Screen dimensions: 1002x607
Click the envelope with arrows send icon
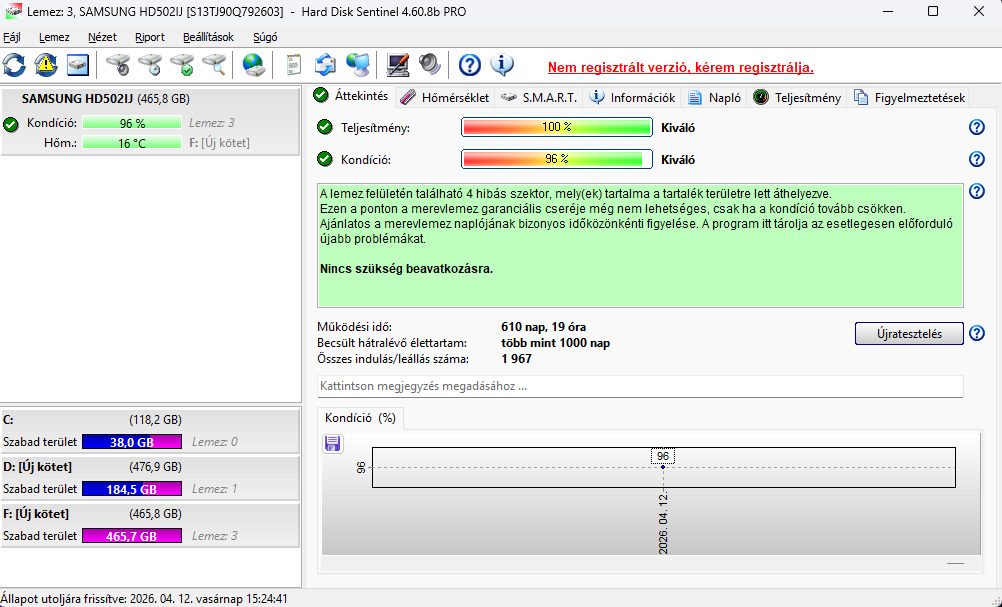pyautogui.click(x=325, y=65)
